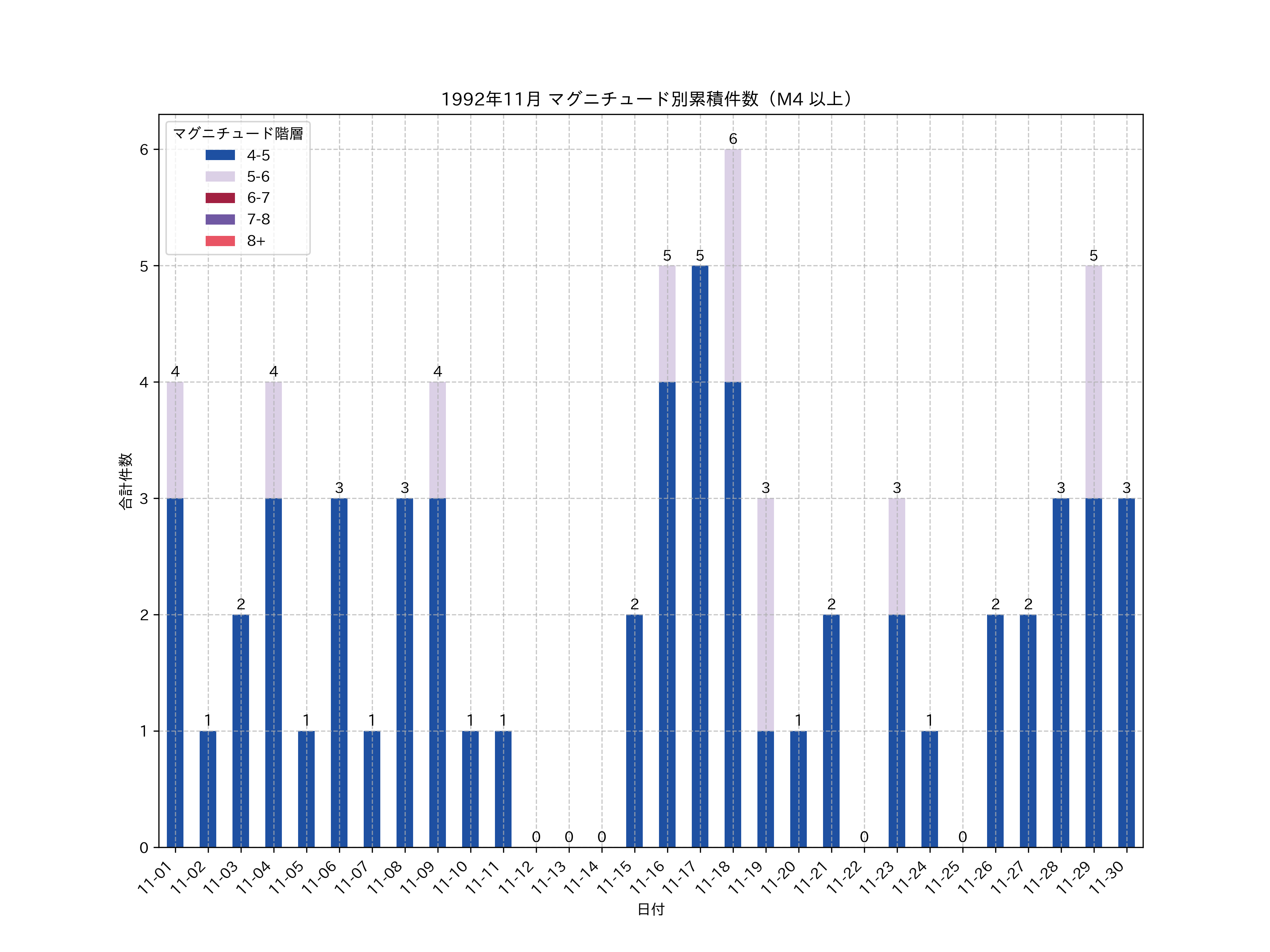The width and height of the screenshot is (1270, 952).
Task: Click the y-axis tick label 5
Action: click(144, 266)
